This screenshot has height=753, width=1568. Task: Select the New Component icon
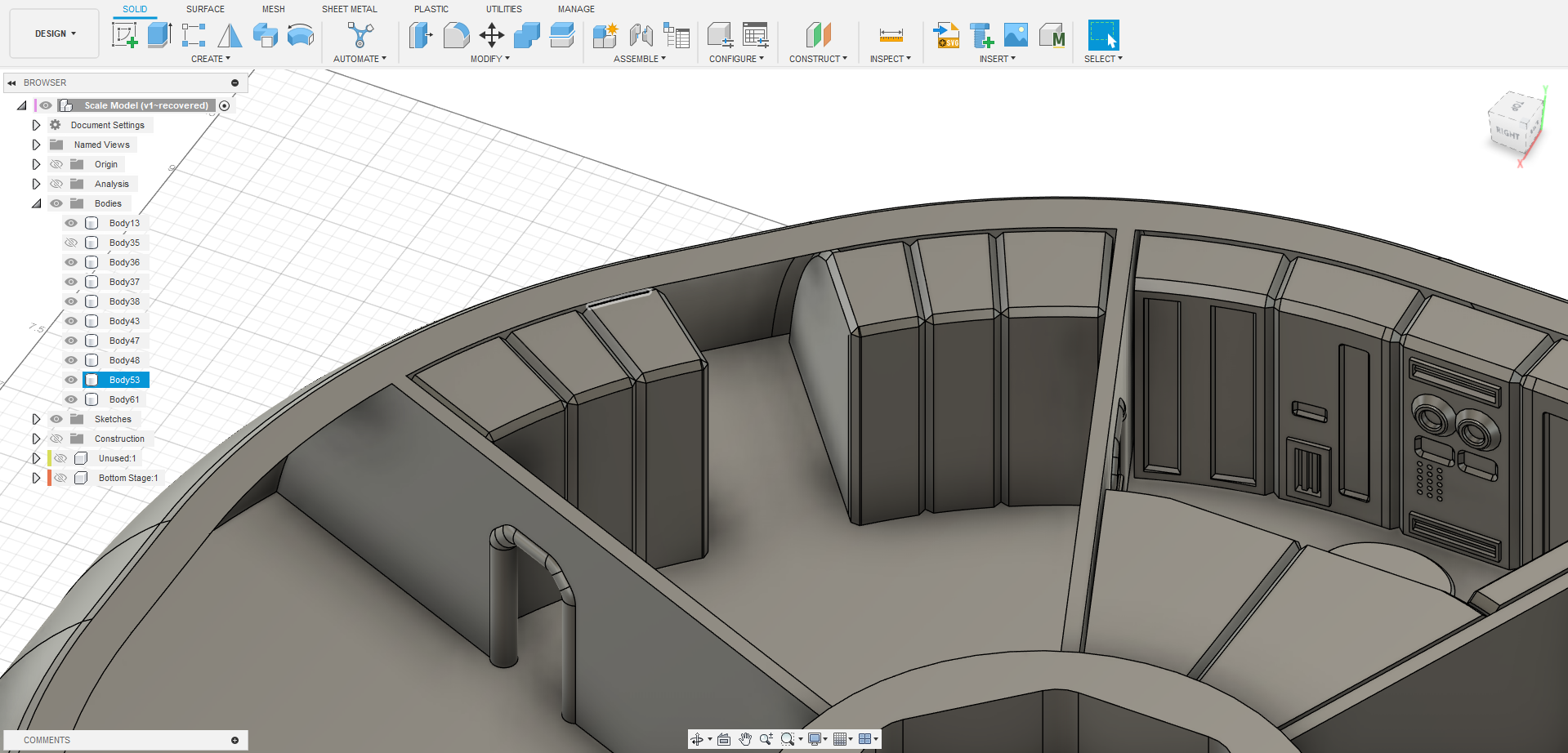[605, 34]
